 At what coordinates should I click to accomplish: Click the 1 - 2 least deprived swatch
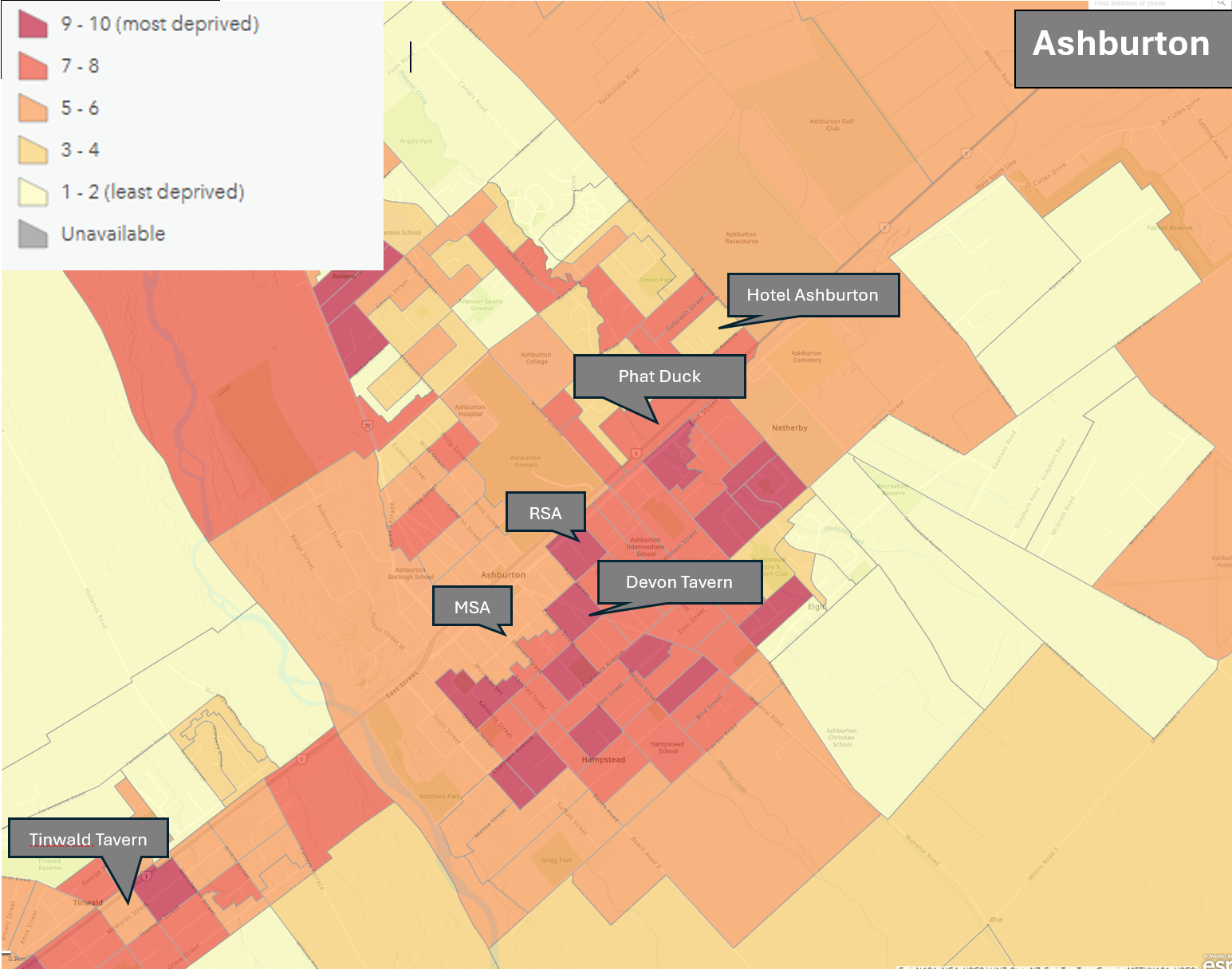(33, 192)
